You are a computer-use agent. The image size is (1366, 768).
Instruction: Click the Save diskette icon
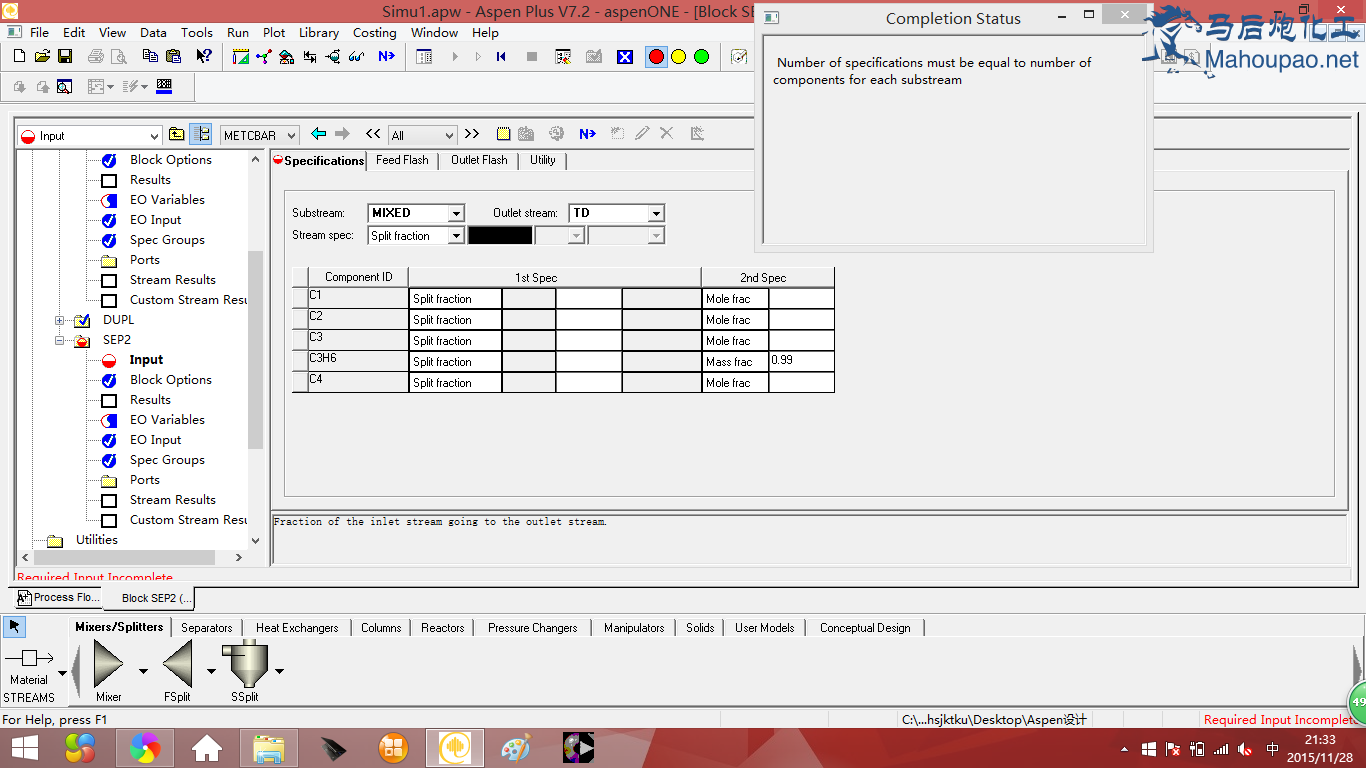(x=65, y=57)
